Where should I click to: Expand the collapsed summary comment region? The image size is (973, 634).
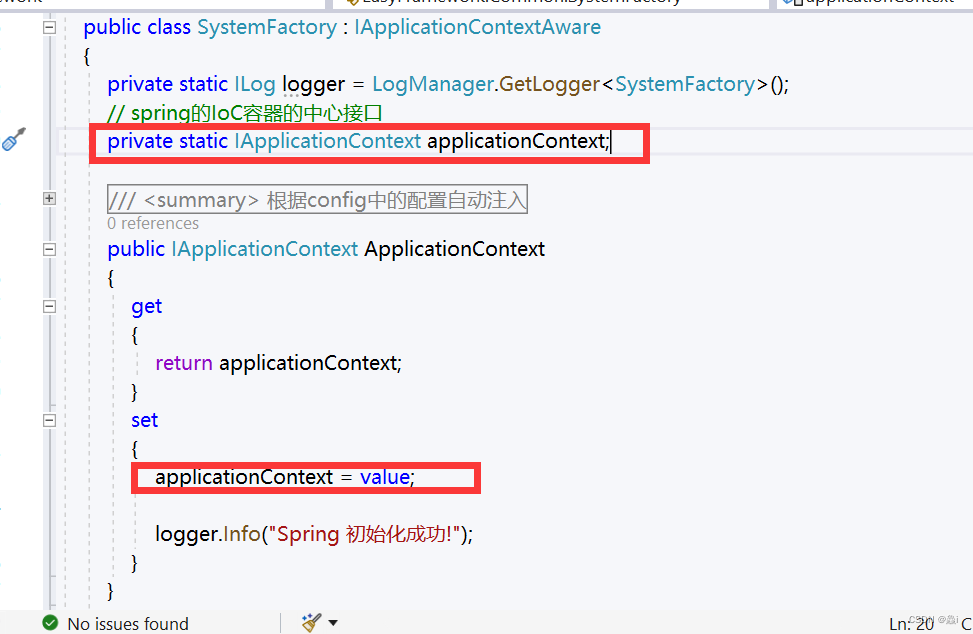[49, 199]
